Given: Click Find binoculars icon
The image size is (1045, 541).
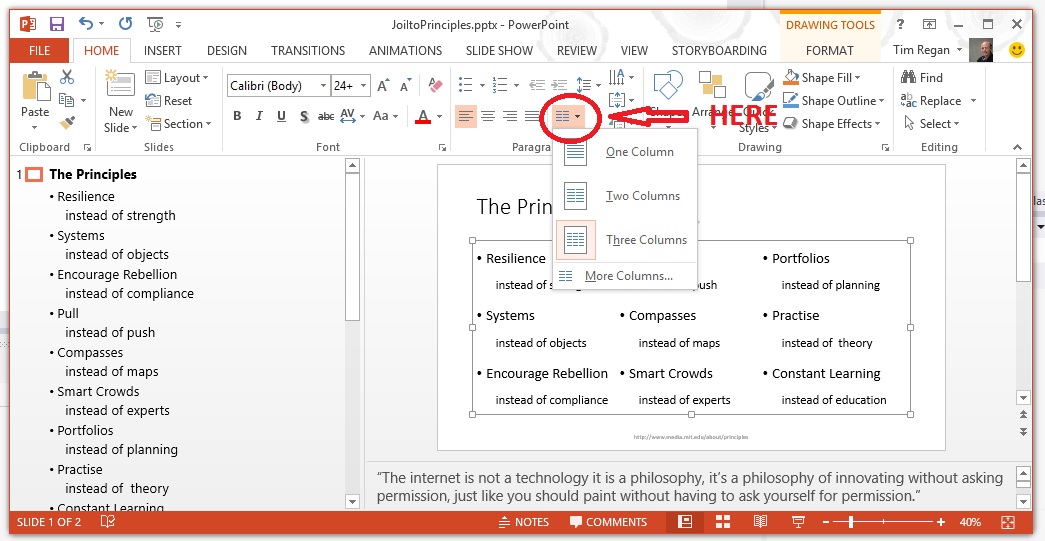Looking at the screenshot, I should (x=908, y=77).
